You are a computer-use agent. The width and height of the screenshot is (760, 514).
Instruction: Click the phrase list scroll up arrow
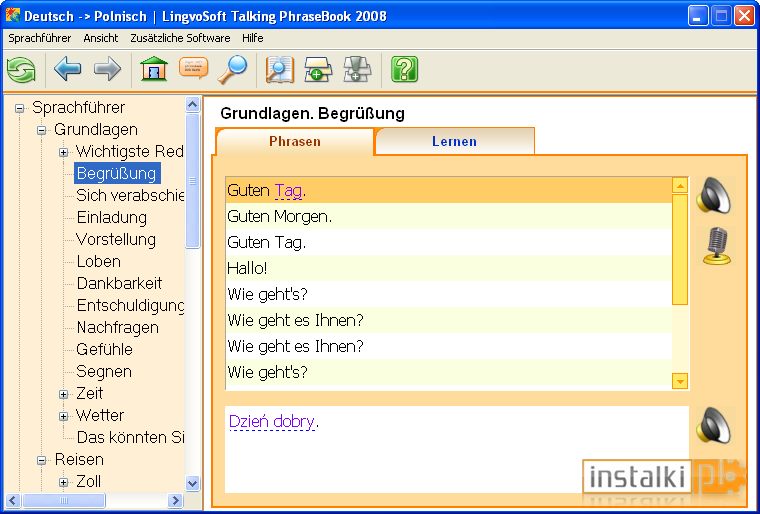pyautogui.click(x=681, y=186)
